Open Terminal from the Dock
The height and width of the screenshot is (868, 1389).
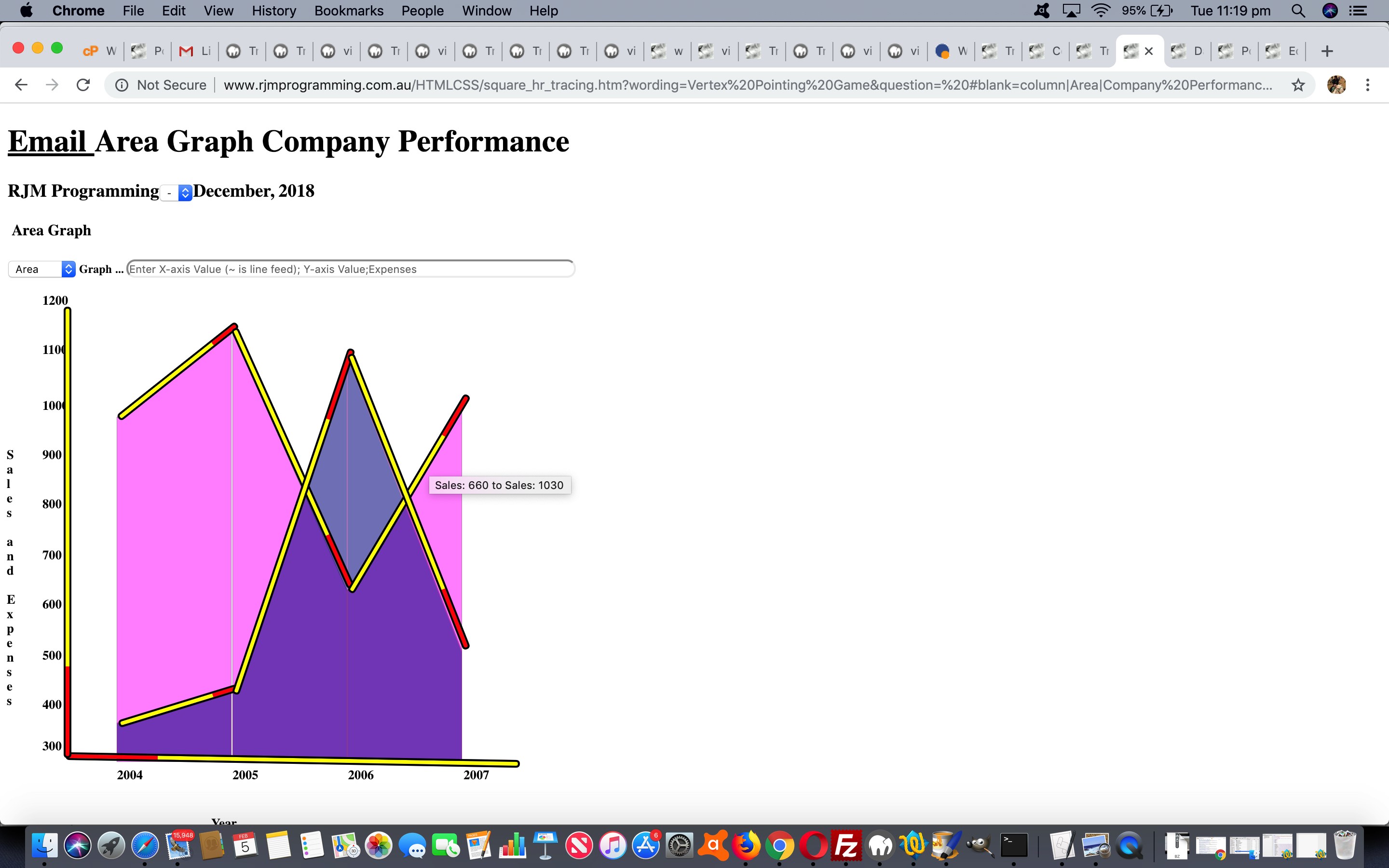(1014, 845)
